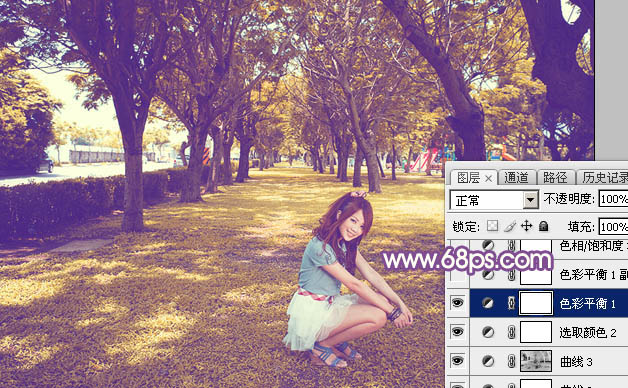
Task: Hide the 色彩平衡 1 layer
Action: click(457, 303)
